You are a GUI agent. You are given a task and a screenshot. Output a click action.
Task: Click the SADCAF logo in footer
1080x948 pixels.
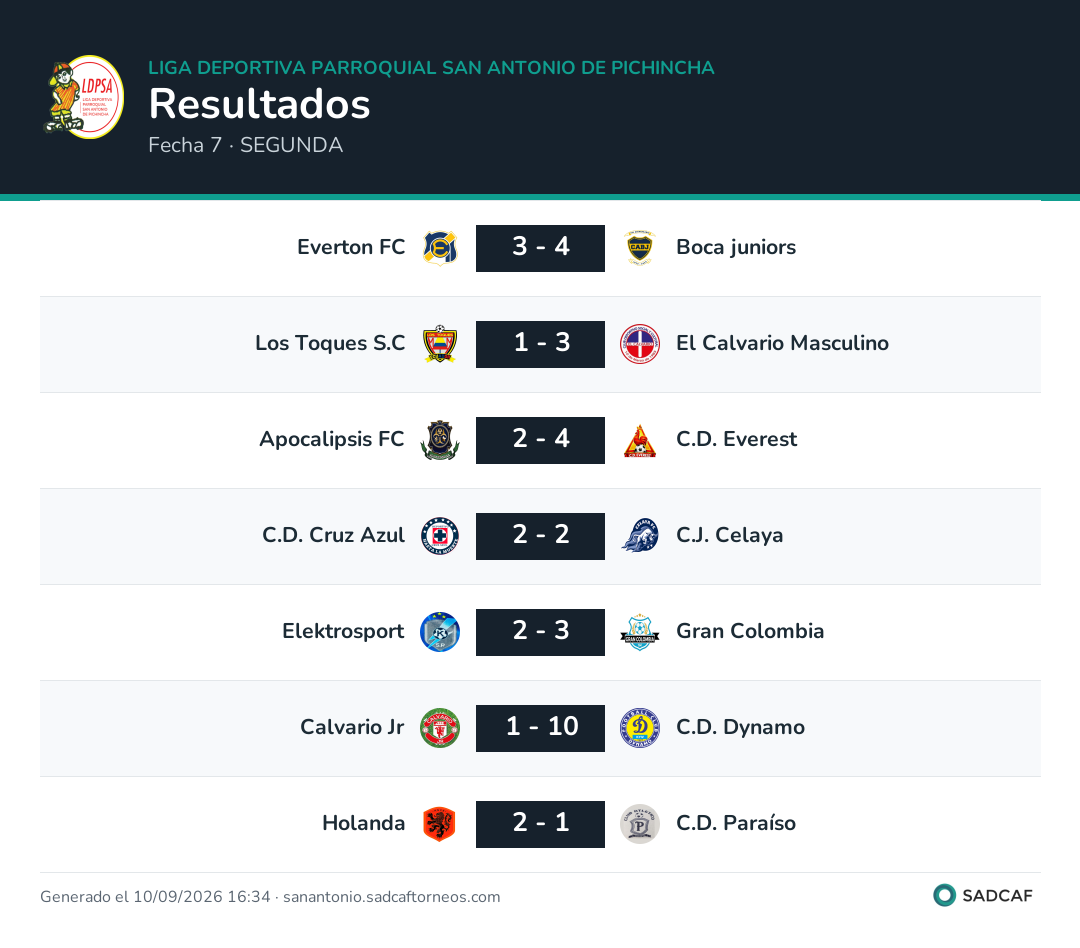983,895
